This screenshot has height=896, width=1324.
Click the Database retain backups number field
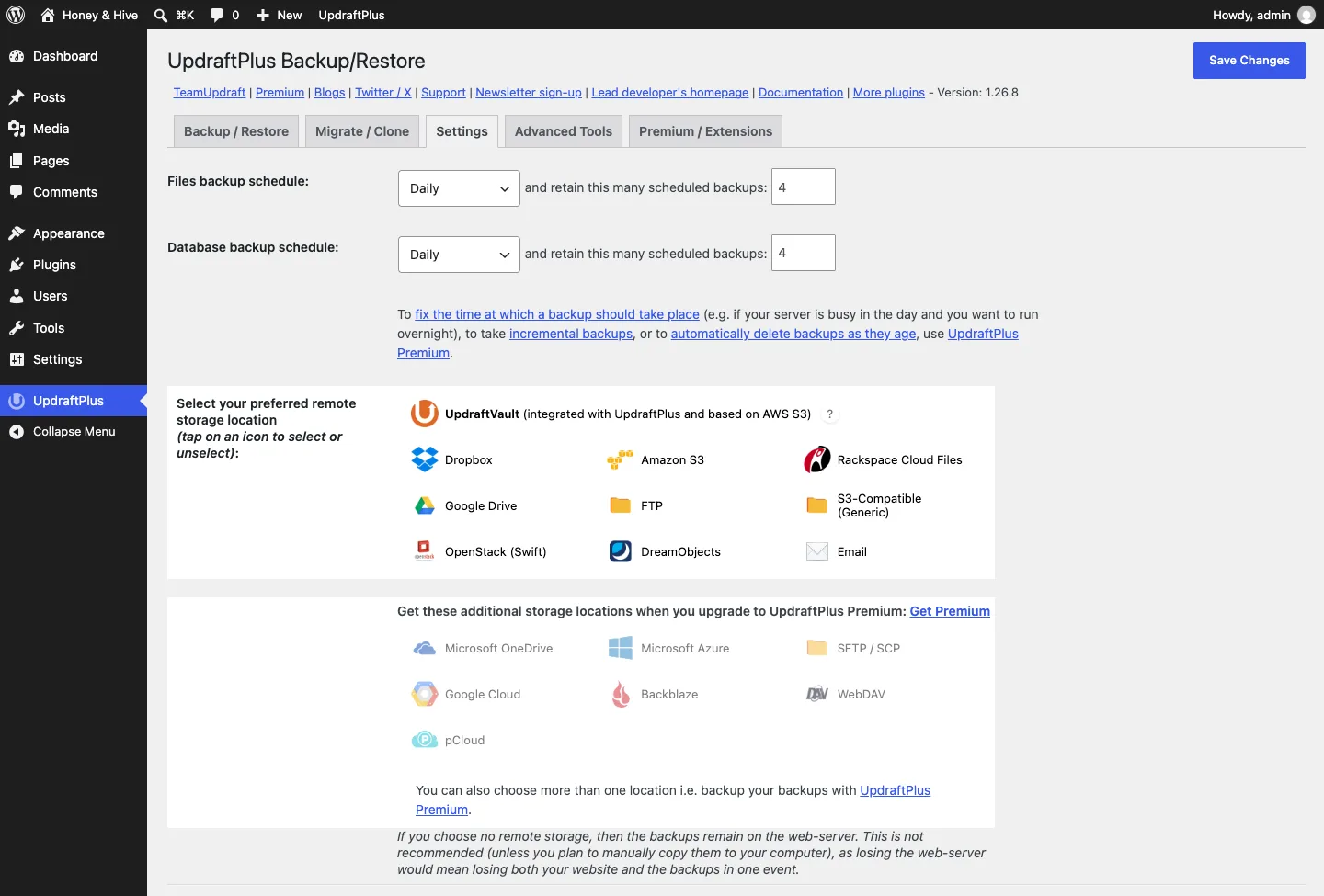804,253
